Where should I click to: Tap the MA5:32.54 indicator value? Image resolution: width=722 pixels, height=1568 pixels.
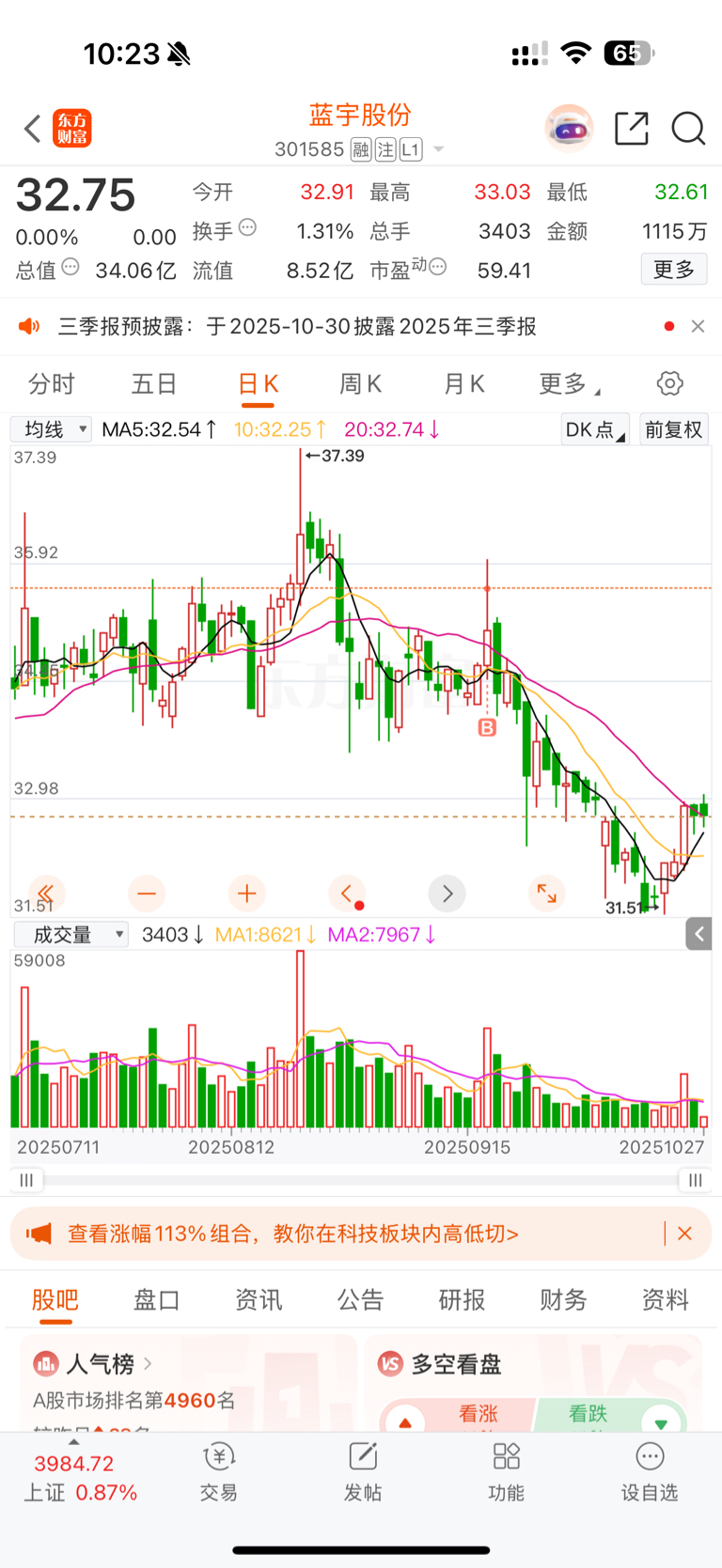coord(159,429)
